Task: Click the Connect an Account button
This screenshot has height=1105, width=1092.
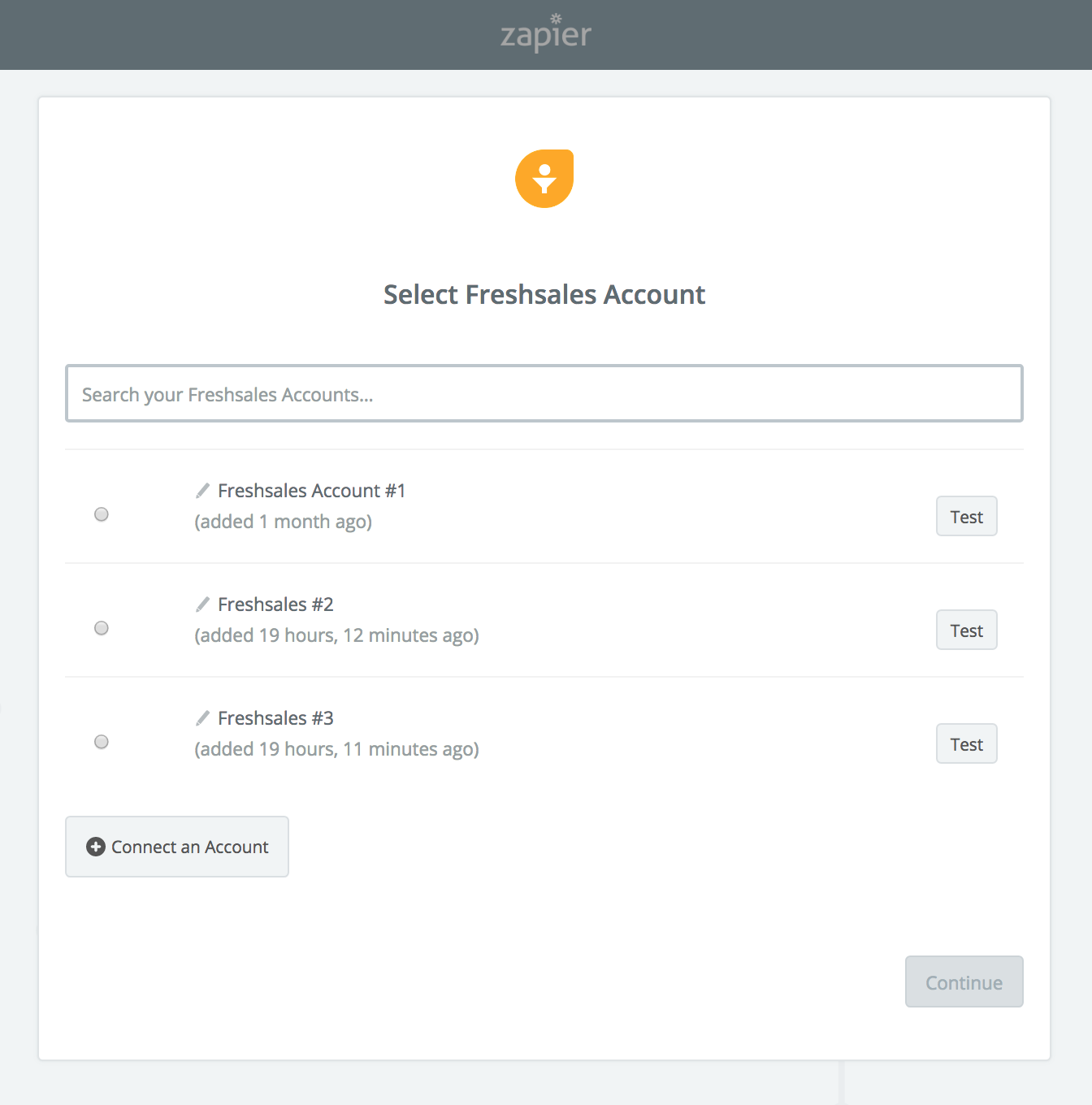Action: 177,847
